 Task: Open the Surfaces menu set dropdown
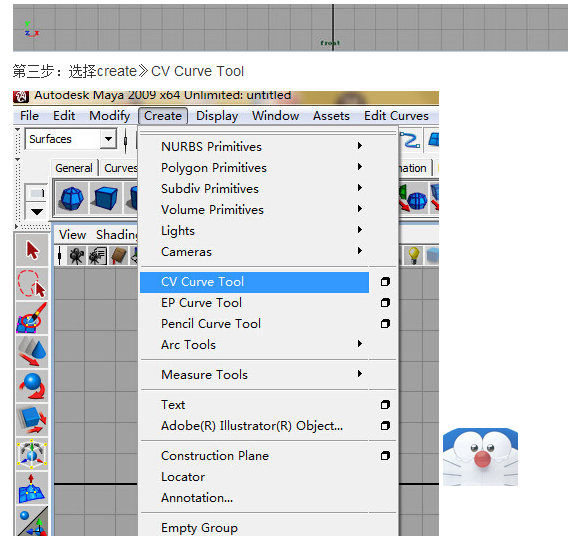pyautogui.click(x=108, y=139)
